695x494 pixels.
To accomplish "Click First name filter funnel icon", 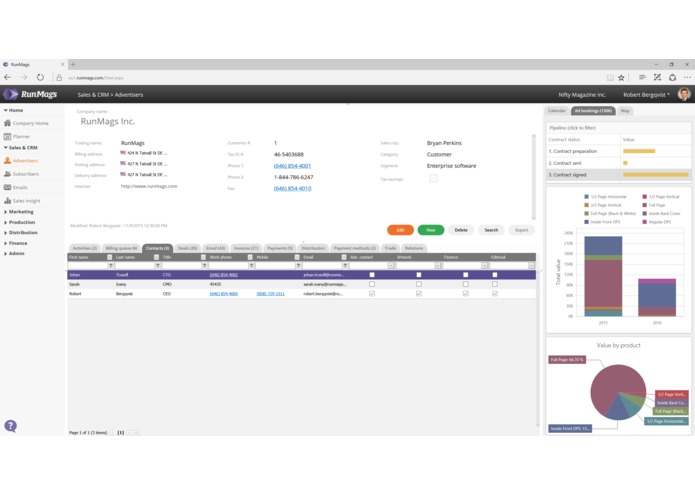I will (x=111, y=265).
